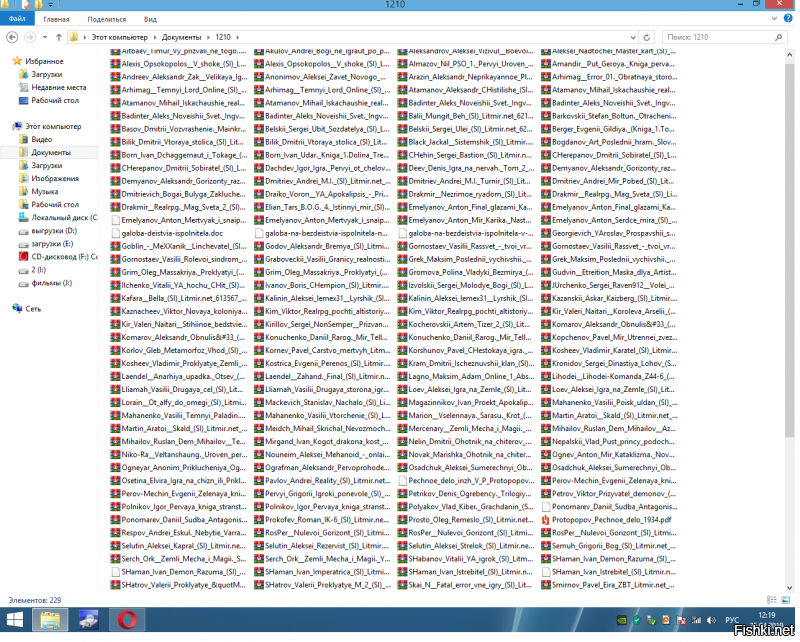This screenshot has width=800, height=642.
Task: Click icon of Pechnoe_delo_inzh_V_P_Protopopov file
Action: pyautogui.click(x=402, y=480)
